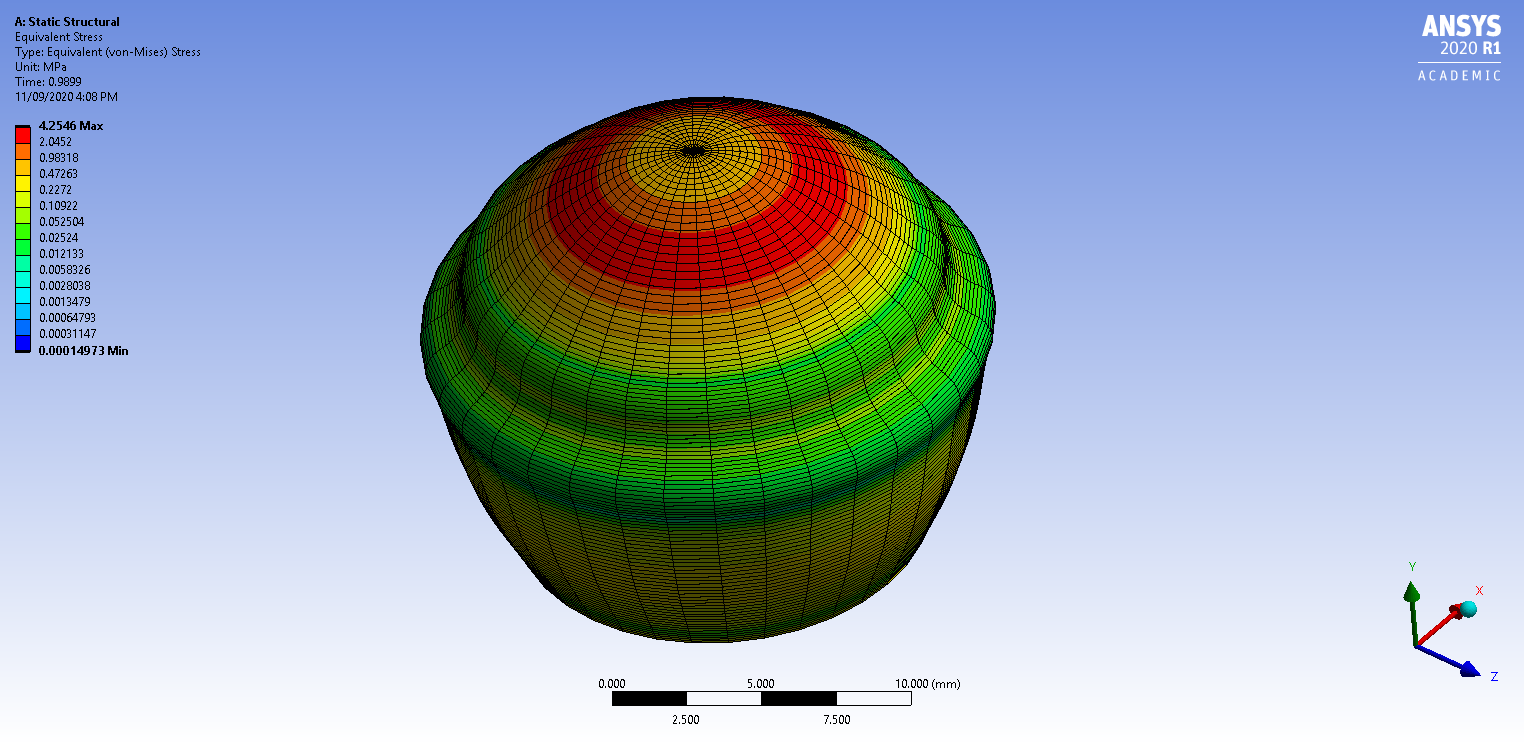Select the cyan legend band below 0.0028038
This screenshot has height=745, width=1524.
[22, 294]
